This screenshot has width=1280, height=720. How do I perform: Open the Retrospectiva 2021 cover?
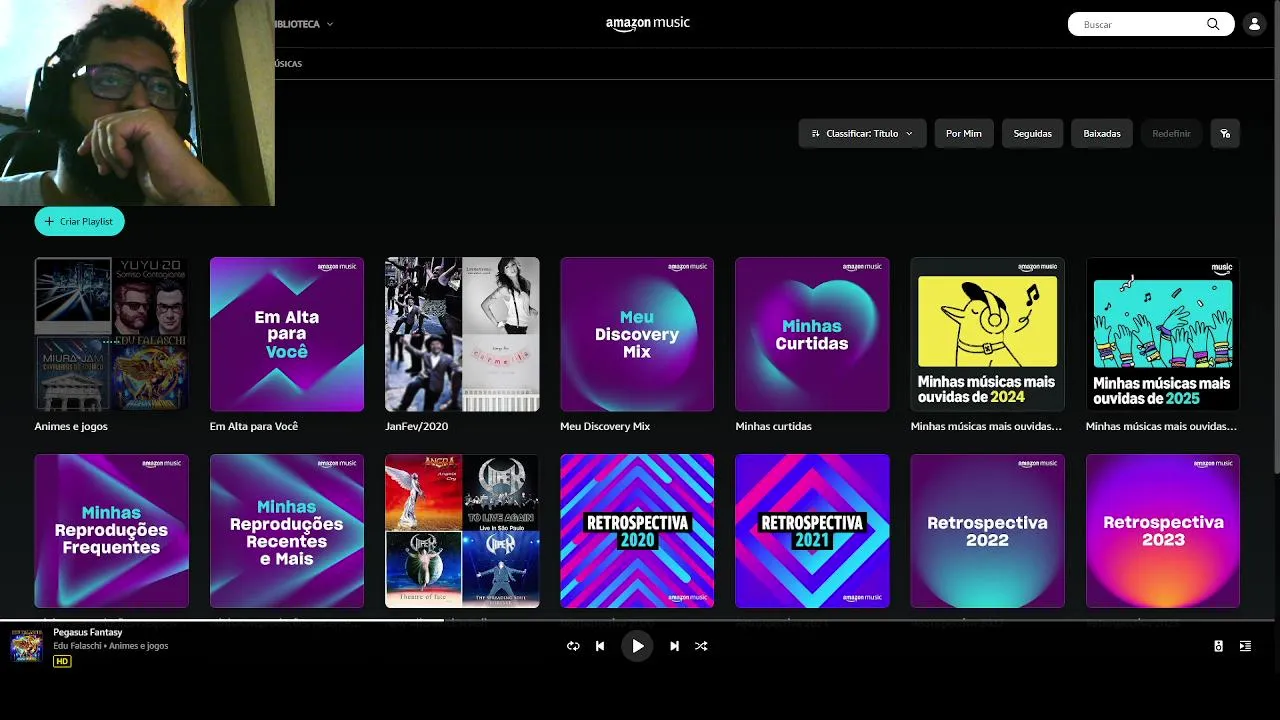click(x=812, y=531)
